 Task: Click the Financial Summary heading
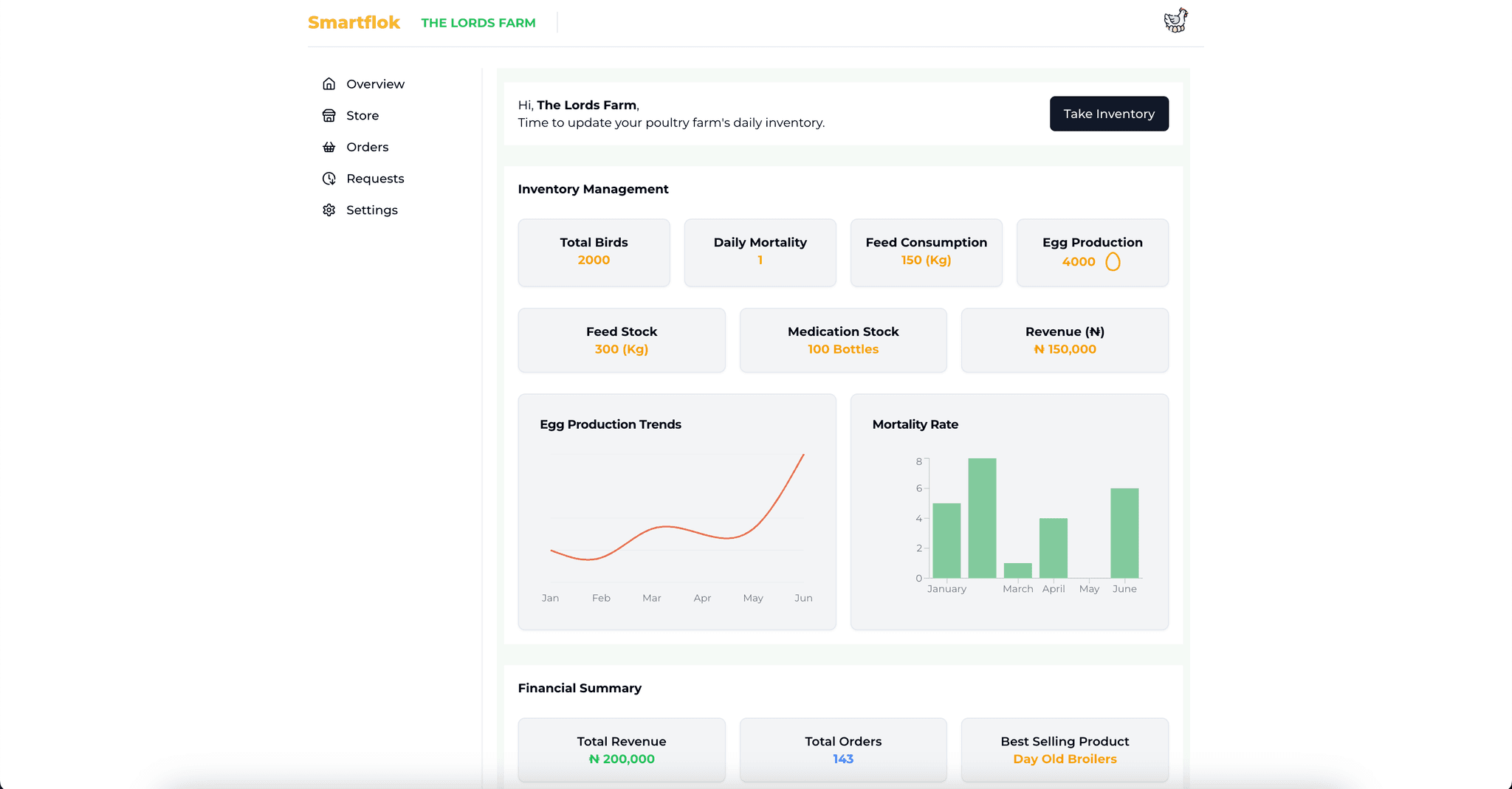(x=580, y=688)
